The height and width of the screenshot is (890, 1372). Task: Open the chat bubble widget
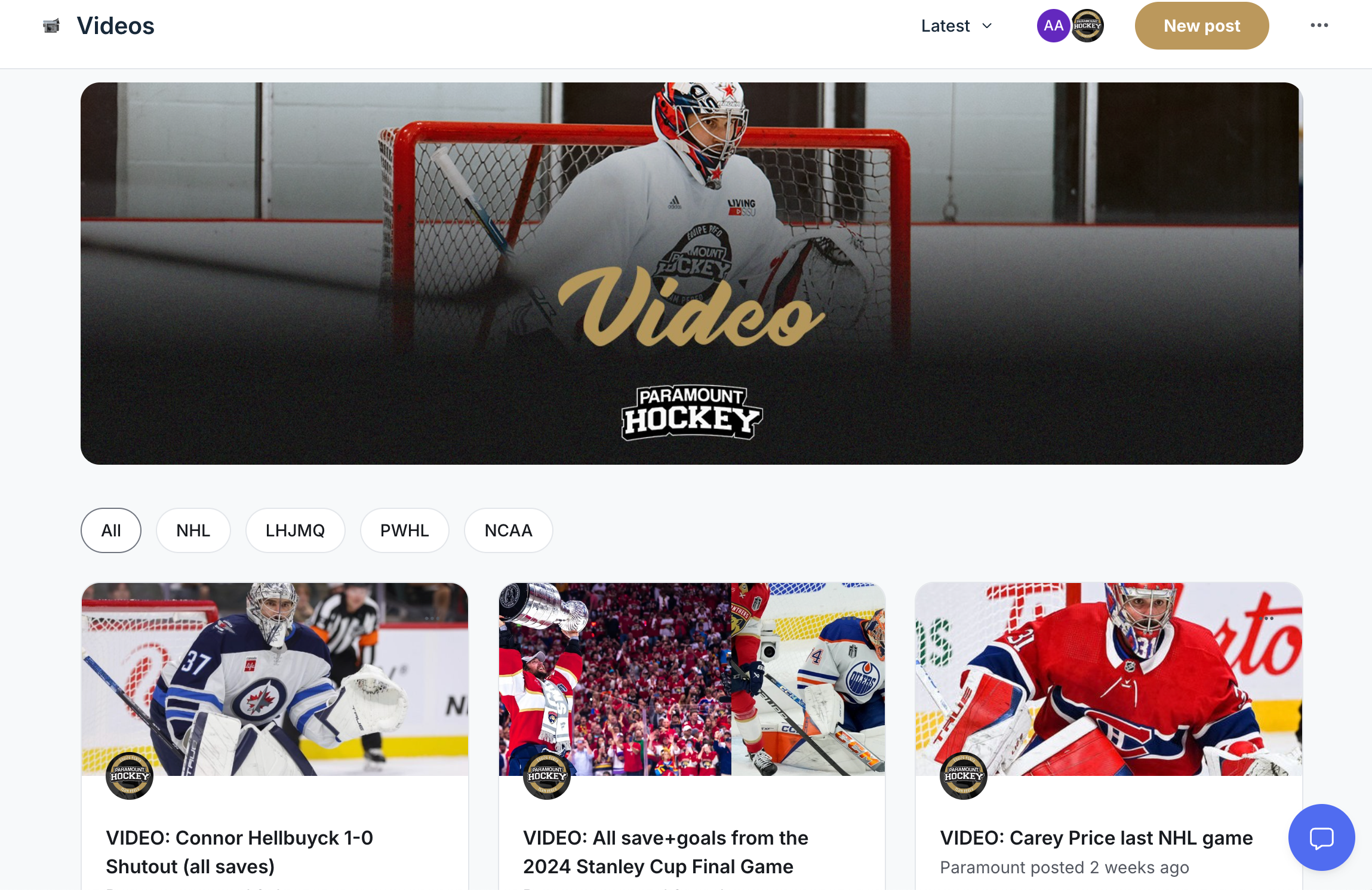1321,837
